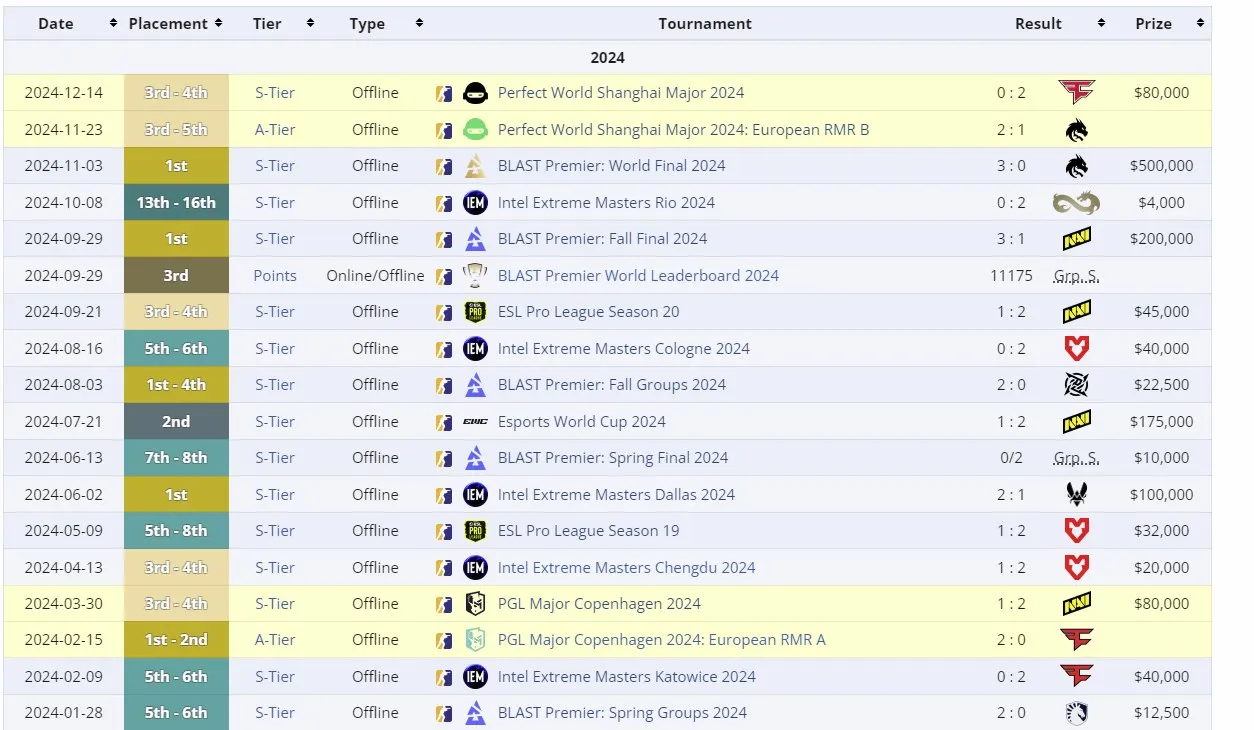Select the 2024-11-03 date cell
The height and width of the screenshot is (730, 1254).
[x=63, y=166]
